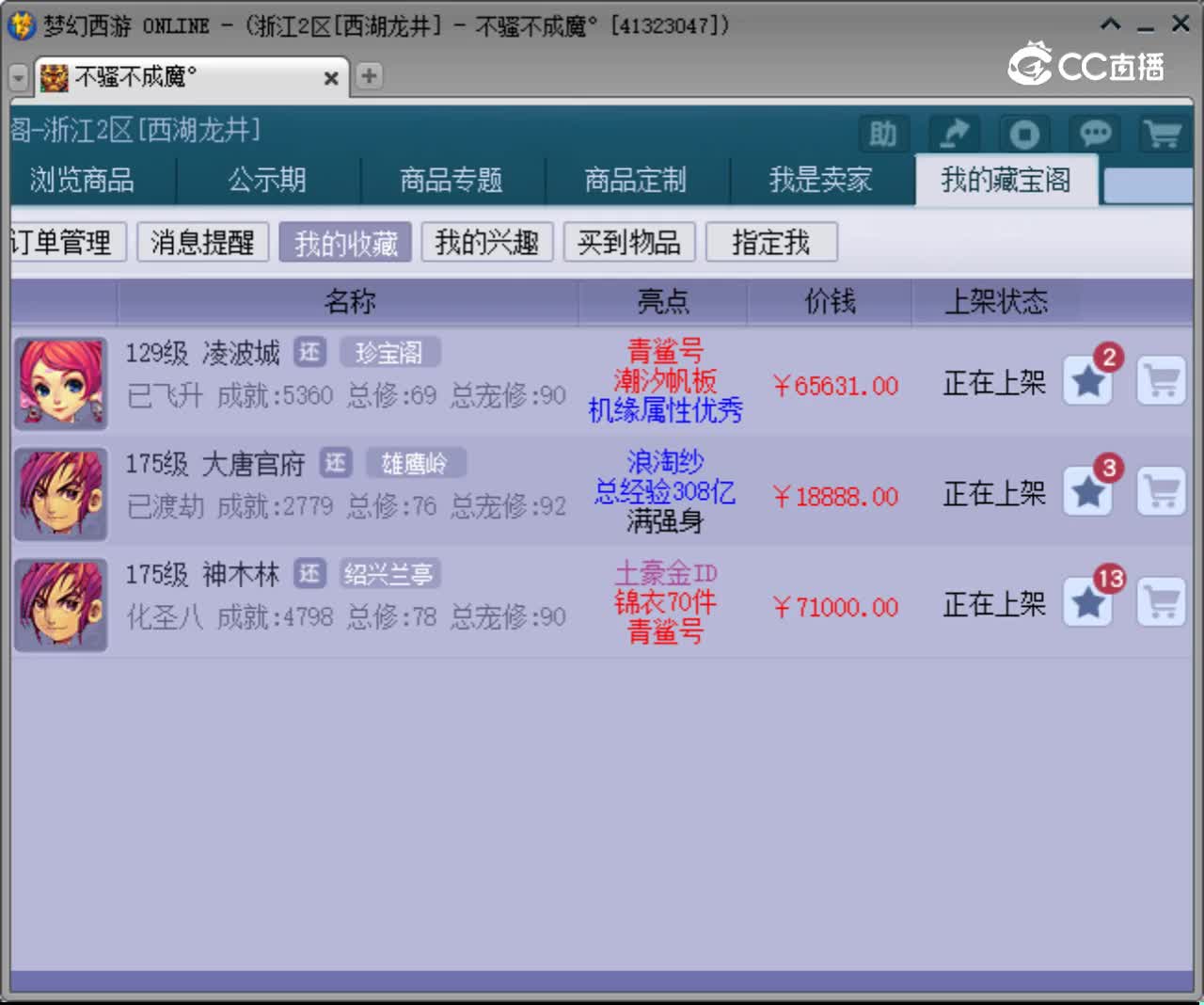1204x1005 pixels.
Task: Click the round record icon in header
Action: (1024, 134)
